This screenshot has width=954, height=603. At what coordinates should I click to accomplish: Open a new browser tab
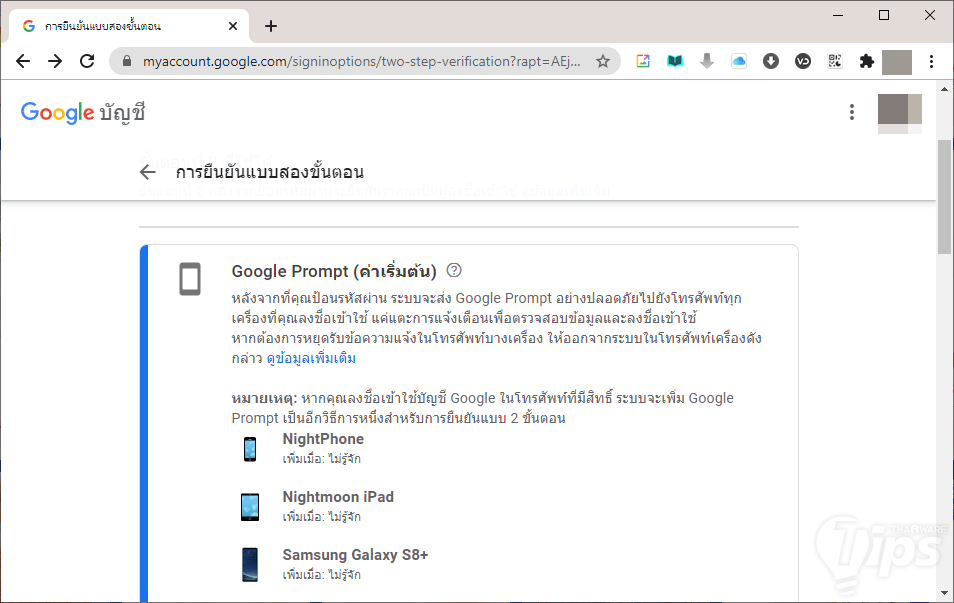pos(271,26)
